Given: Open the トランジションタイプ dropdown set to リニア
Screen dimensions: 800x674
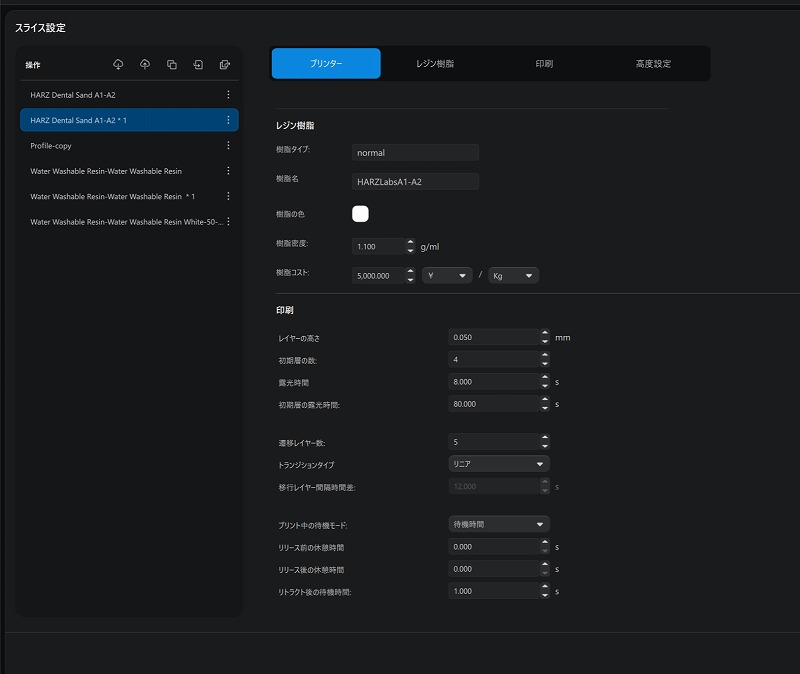Looking at the screenshot, I should [x=499, y=464].
